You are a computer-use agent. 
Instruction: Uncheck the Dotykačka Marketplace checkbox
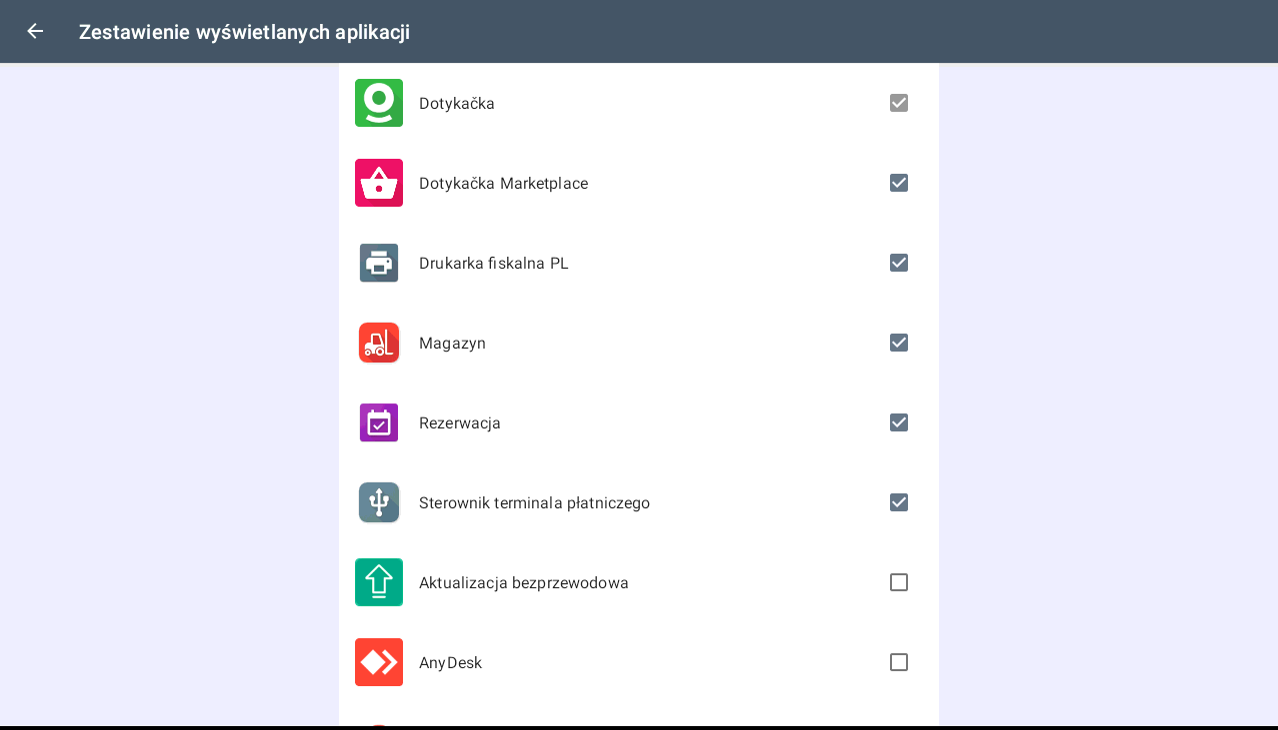coord(899,183)
